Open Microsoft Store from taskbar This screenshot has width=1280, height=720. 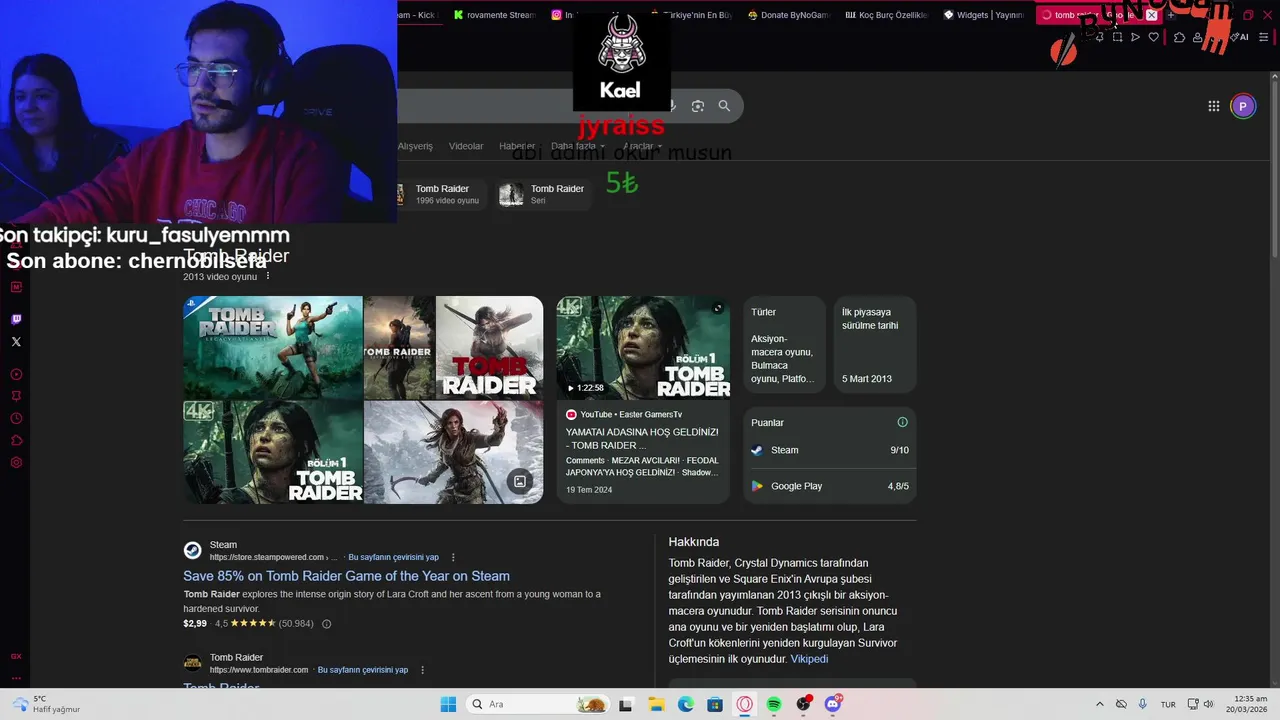[715, 704]
